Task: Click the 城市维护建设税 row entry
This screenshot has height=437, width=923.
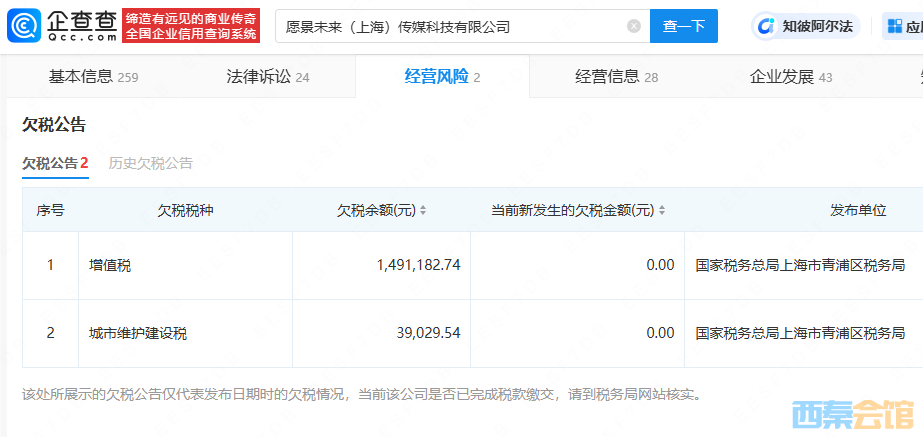Action: [138, 333]
